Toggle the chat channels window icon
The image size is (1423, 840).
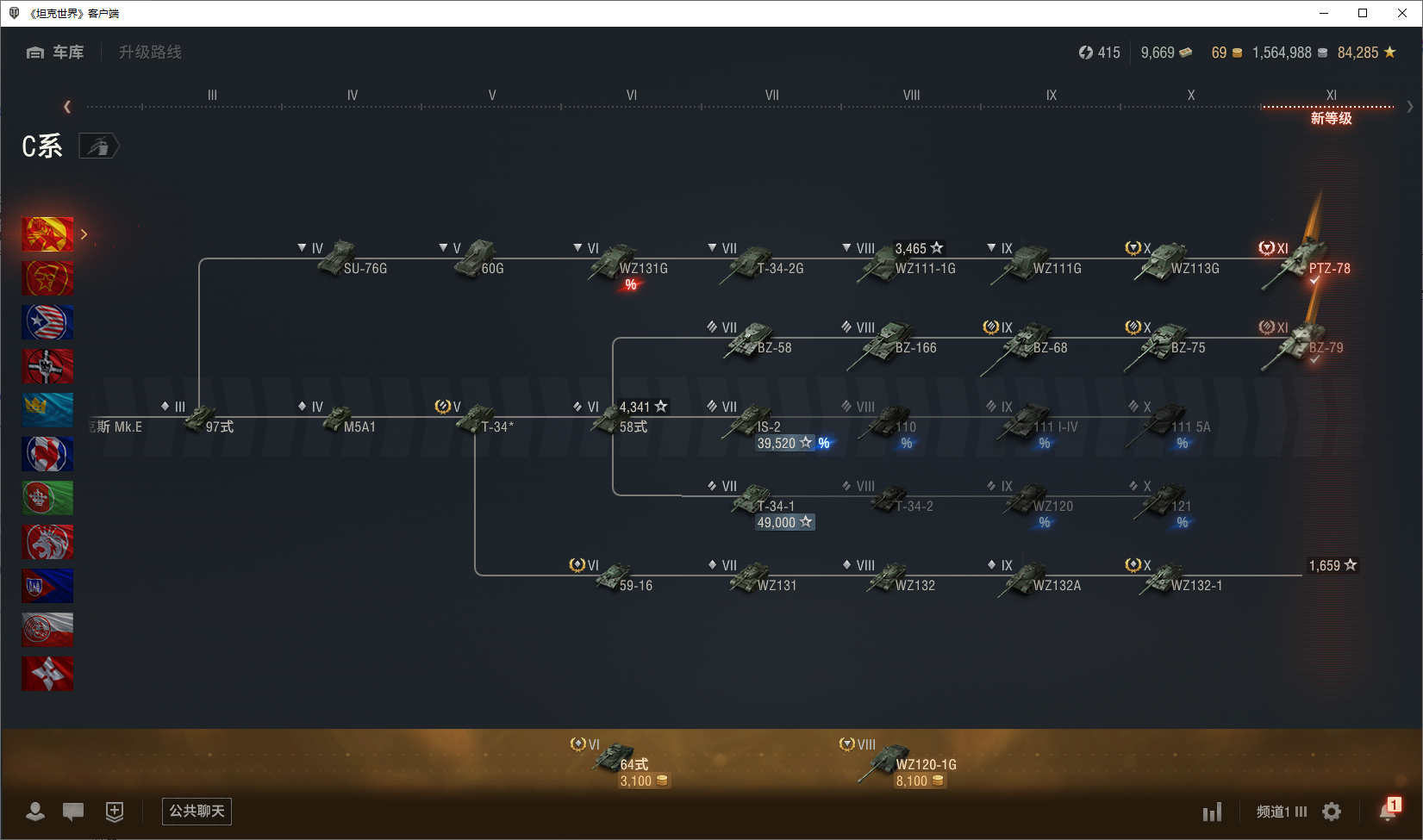(73, 811)
